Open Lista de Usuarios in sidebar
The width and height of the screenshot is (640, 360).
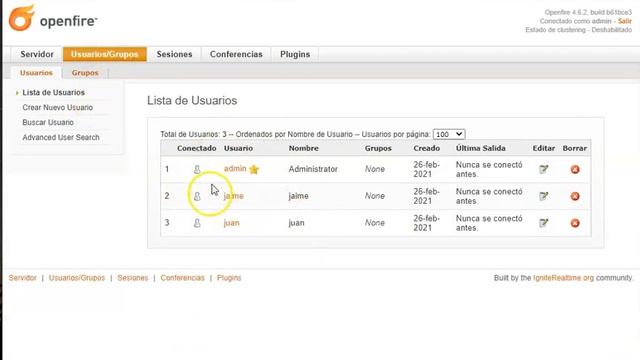(x=53, y=93)
